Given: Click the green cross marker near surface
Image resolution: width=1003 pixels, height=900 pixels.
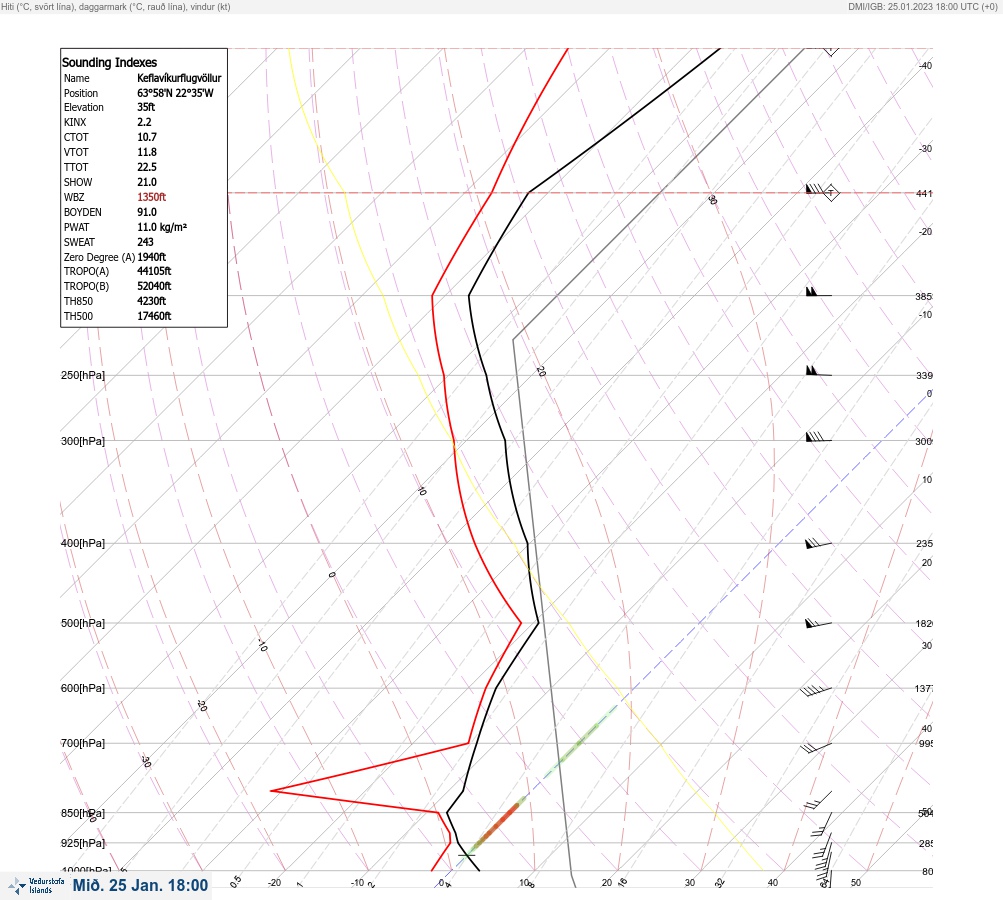Looking at the screenshot, I should 467,855.
